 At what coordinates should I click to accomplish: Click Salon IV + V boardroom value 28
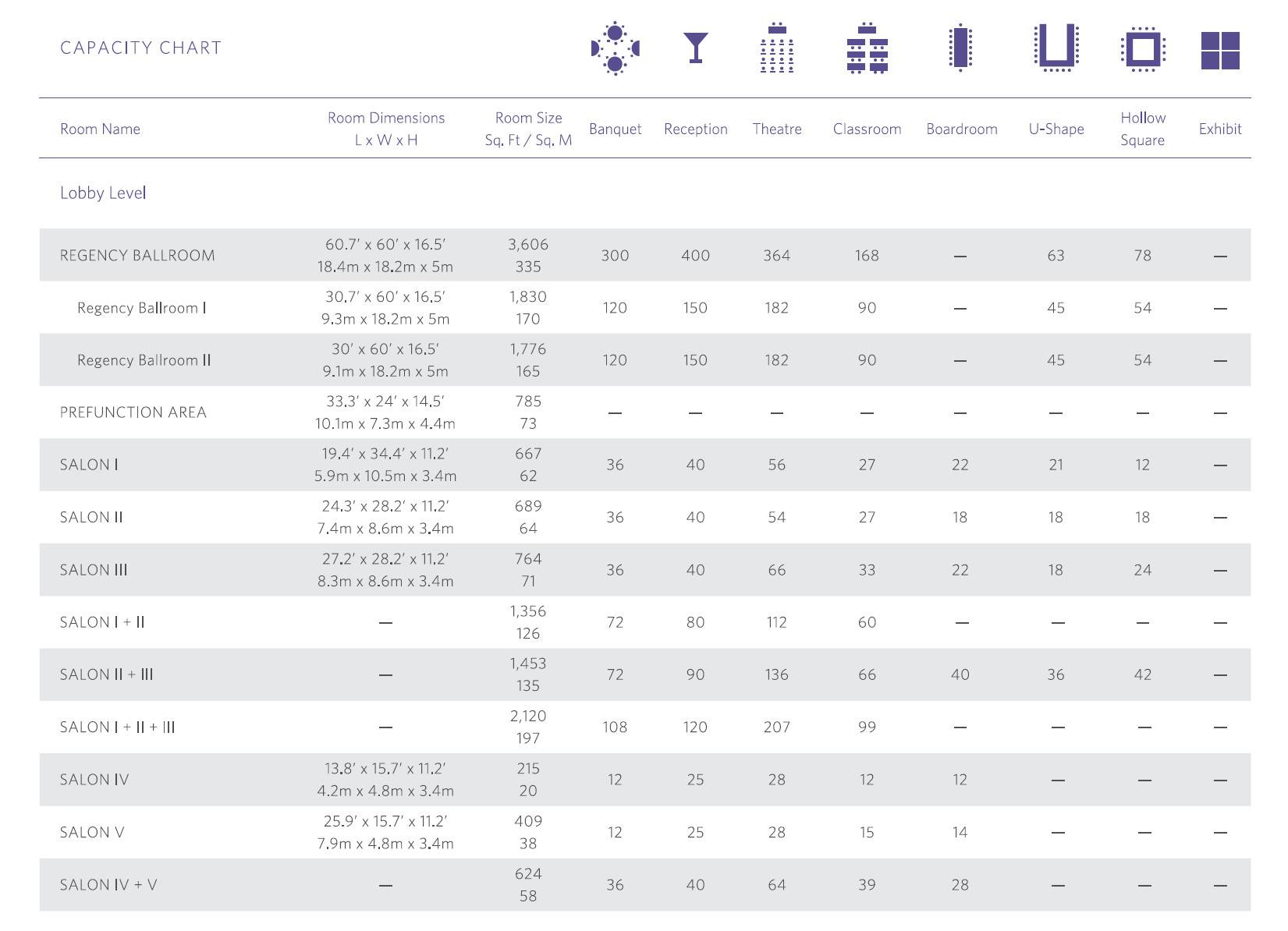(x=960, y=885)
